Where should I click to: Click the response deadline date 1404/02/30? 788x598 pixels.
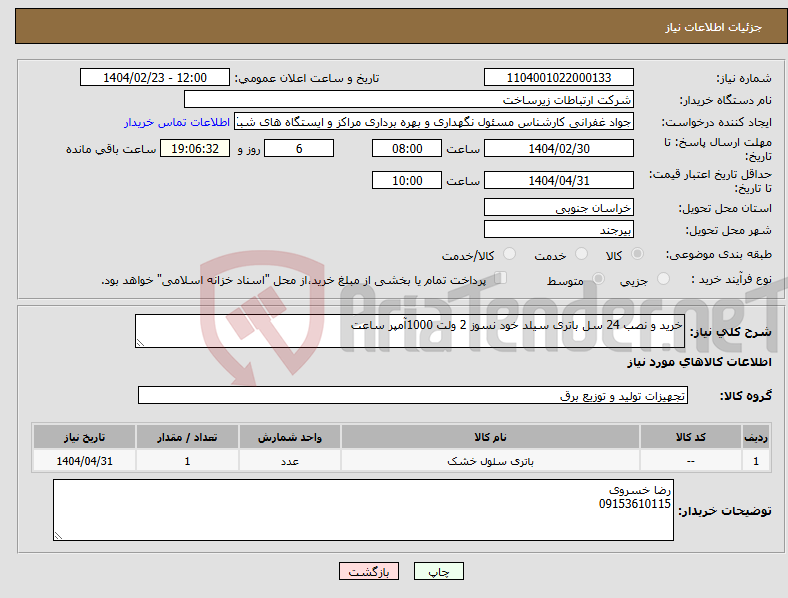[558, 148]
